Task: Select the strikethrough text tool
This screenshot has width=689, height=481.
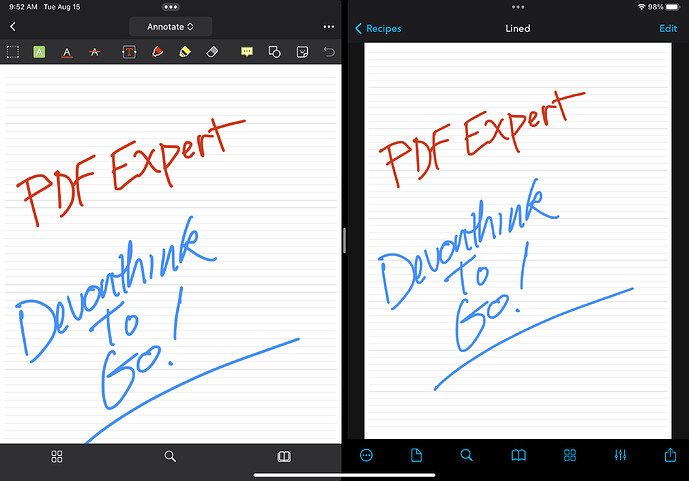Action: [94, 52]
